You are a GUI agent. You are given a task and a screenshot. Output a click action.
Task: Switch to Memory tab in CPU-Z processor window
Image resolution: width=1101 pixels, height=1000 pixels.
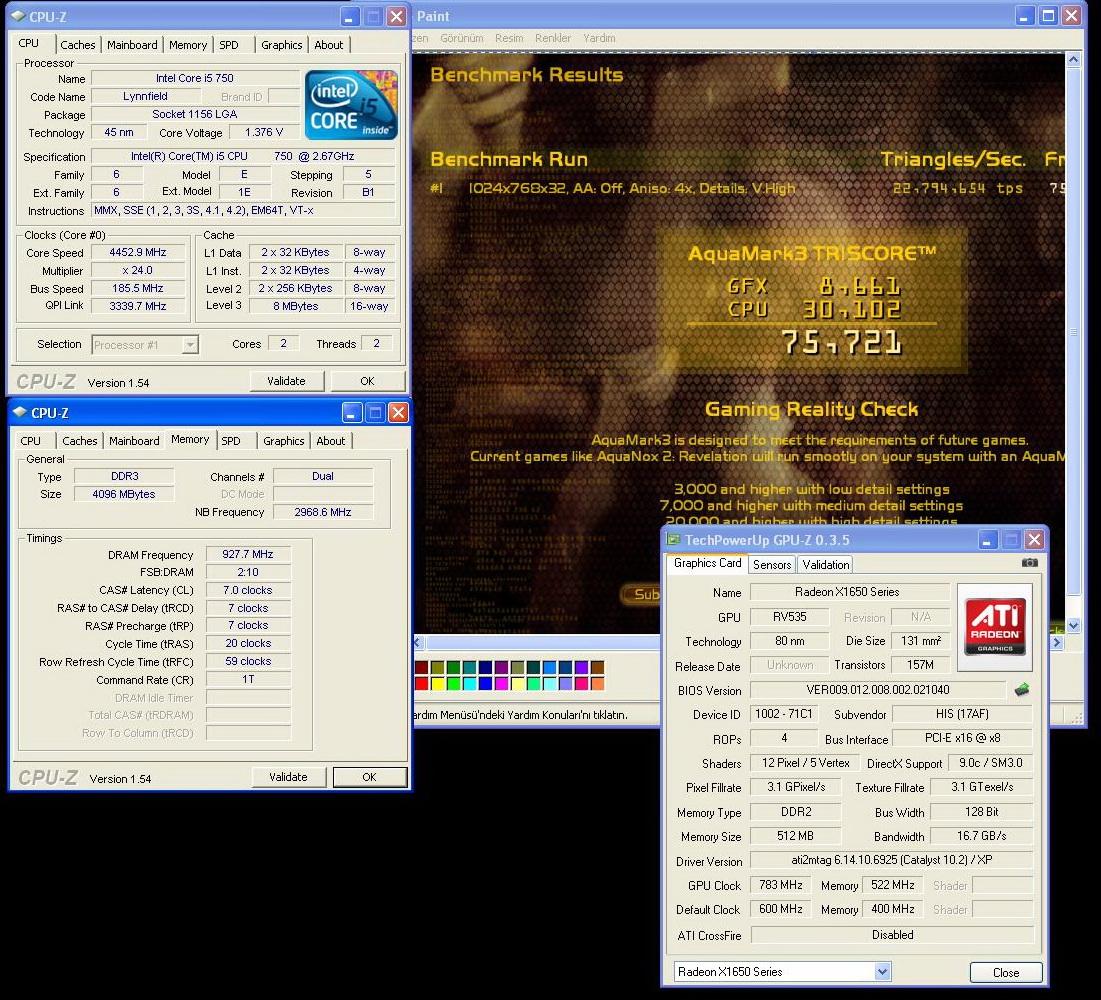(x=188, y=45)
